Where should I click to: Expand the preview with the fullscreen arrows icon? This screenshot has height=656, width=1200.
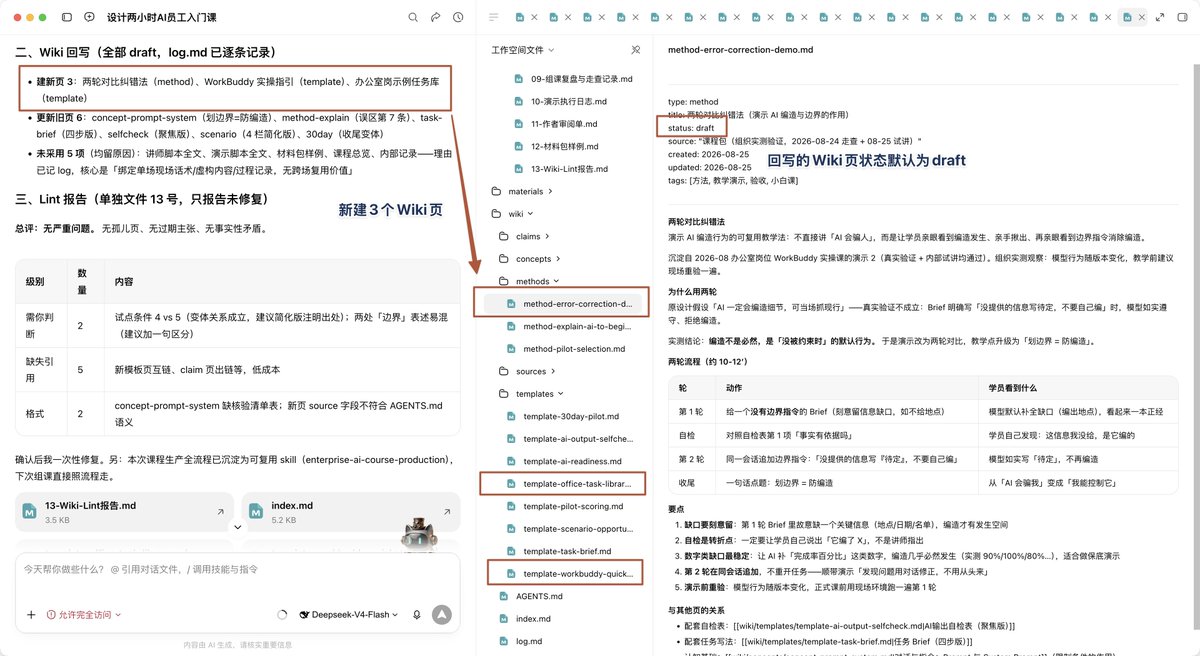click(1161, 18)
